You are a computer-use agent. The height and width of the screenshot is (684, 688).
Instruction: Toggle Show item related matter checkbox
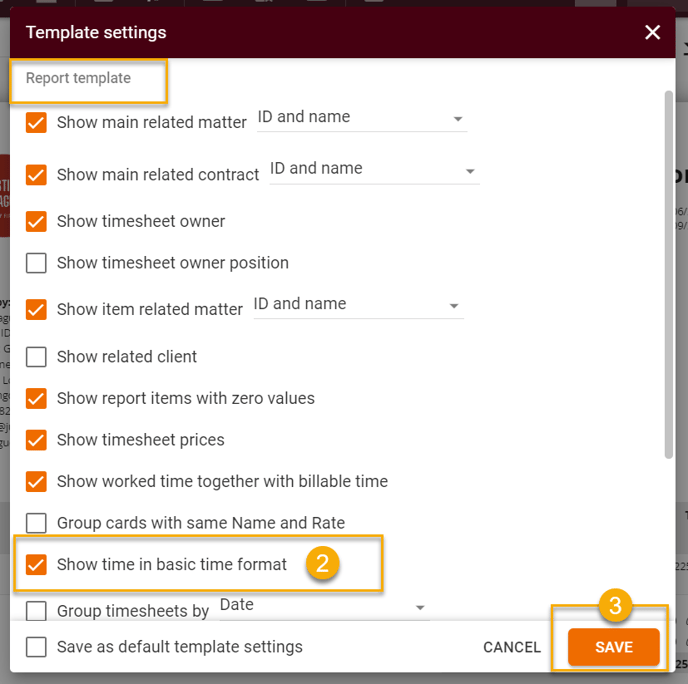pos(36,309)
